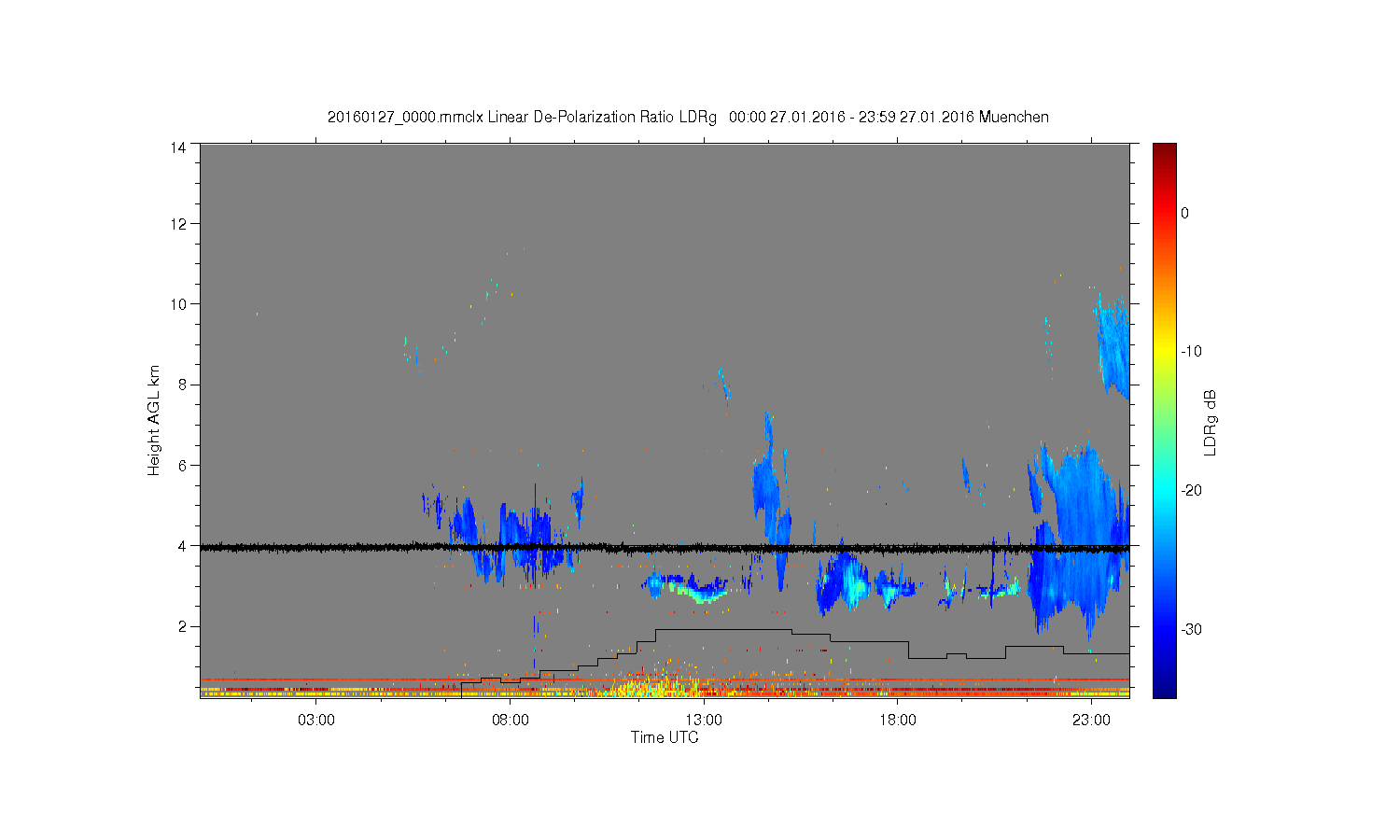This screenshot has height=840, width=1400.
Task: Click the high cirrus echo near 10 km
Action: [1113, 345]
